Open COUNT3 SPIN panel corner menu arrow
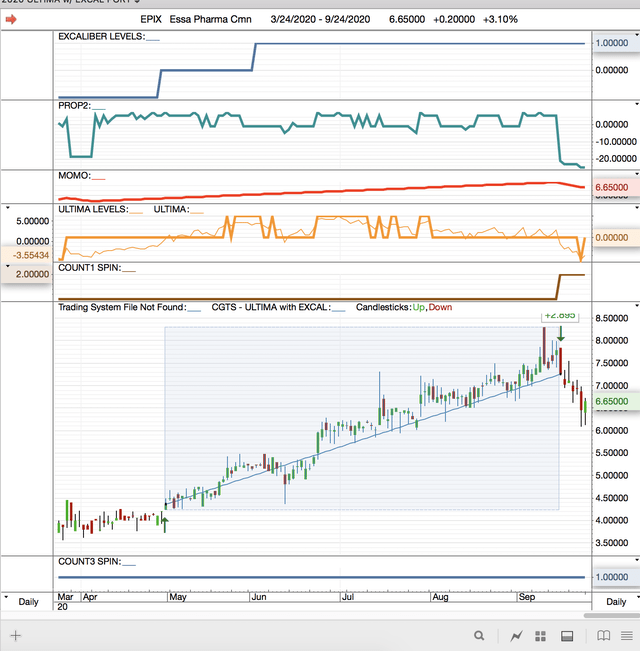Image resolution: width=640 pixels, height=651 pixels. [637, 560]
